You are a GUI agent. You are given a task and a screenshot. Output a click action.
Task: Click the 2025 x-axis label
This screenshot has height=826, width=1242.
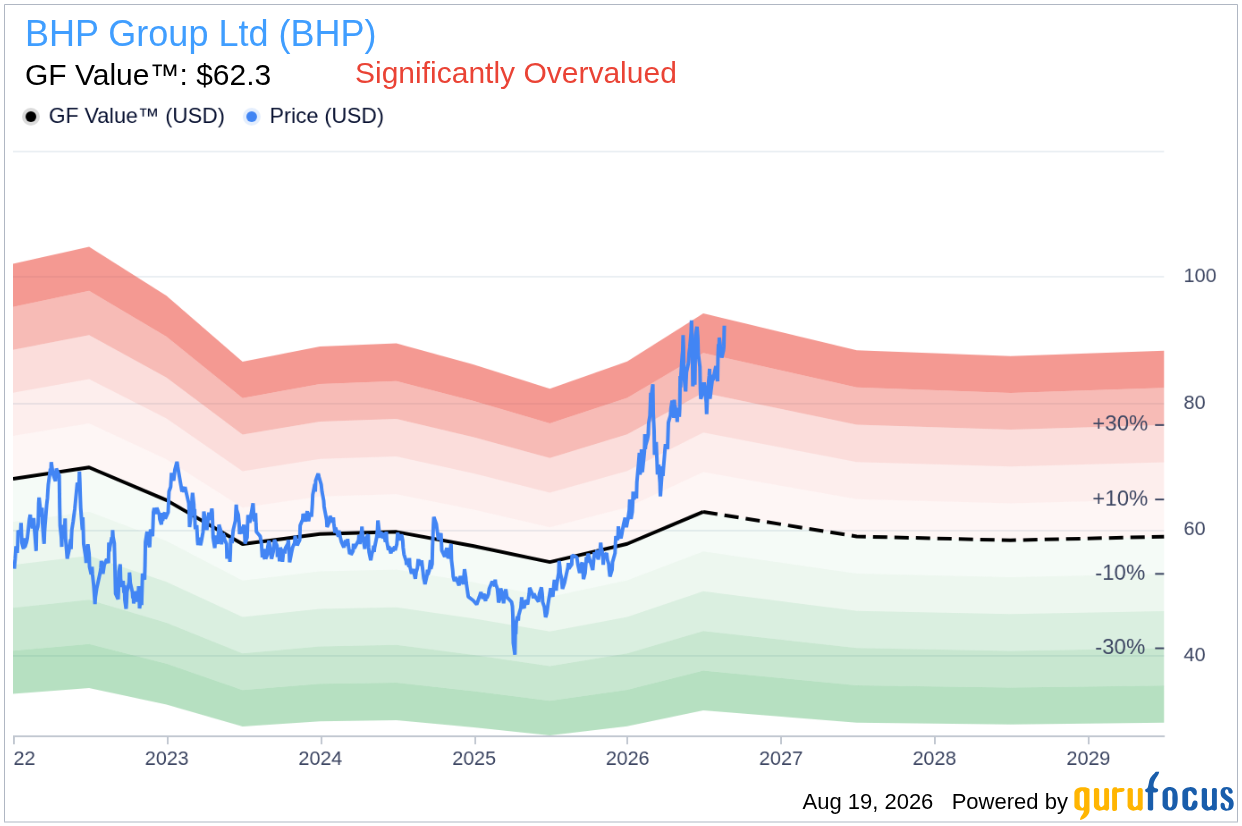click(474, 758)
